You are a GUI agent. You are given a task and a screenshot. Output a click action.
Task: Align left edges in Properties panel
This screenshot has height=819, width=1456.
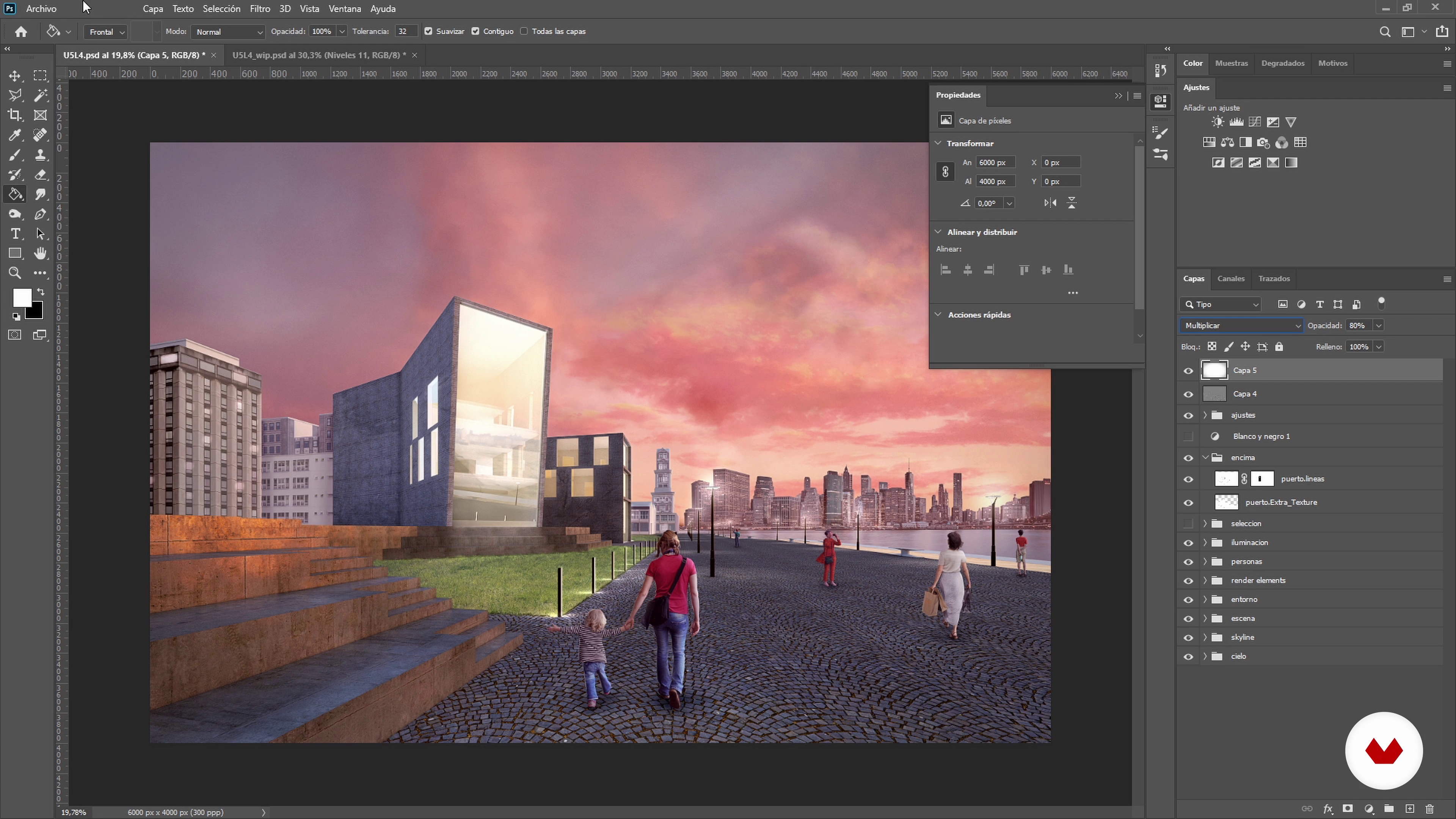[946, 270]
